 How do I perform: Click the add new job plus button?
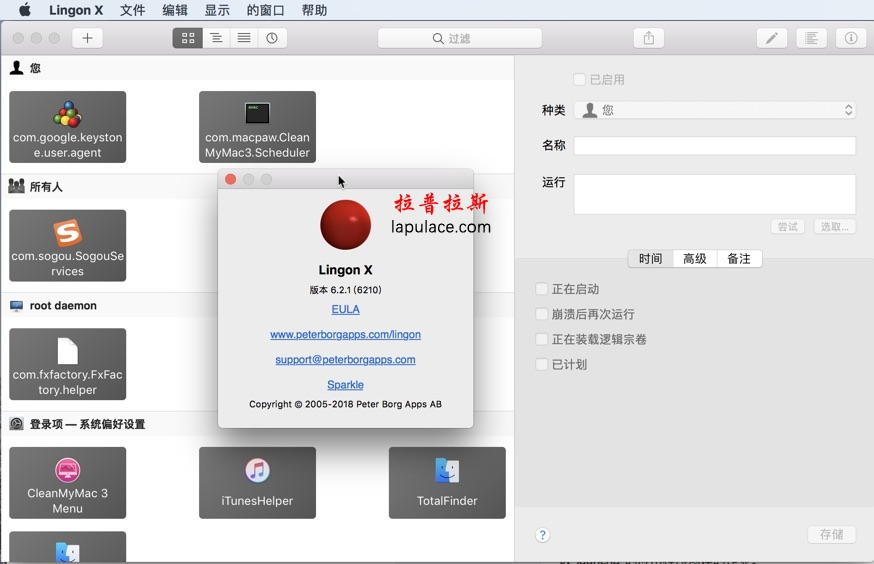pos(87,38)
